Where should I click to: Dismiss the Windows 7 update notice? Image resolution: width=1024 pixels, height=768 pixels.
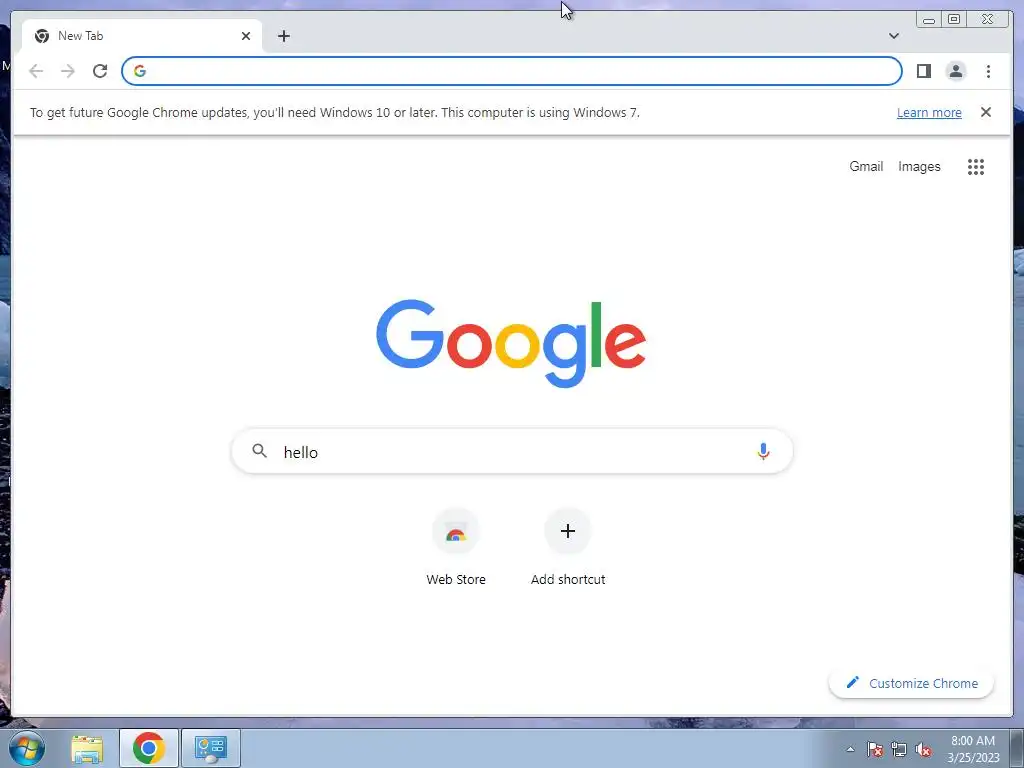(x=986, y=112)
